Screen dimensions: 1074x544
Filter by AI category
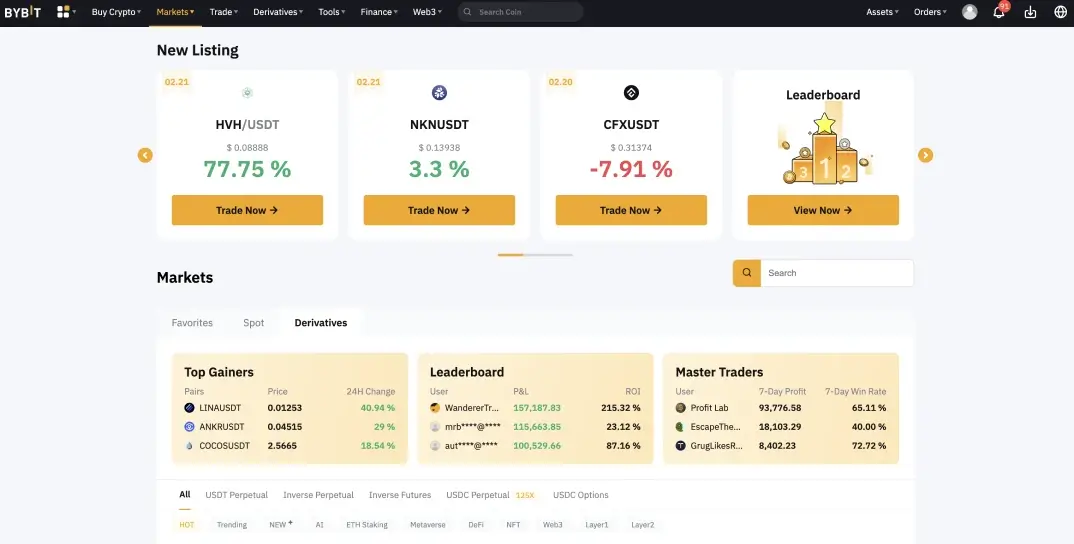coord(319,525)
